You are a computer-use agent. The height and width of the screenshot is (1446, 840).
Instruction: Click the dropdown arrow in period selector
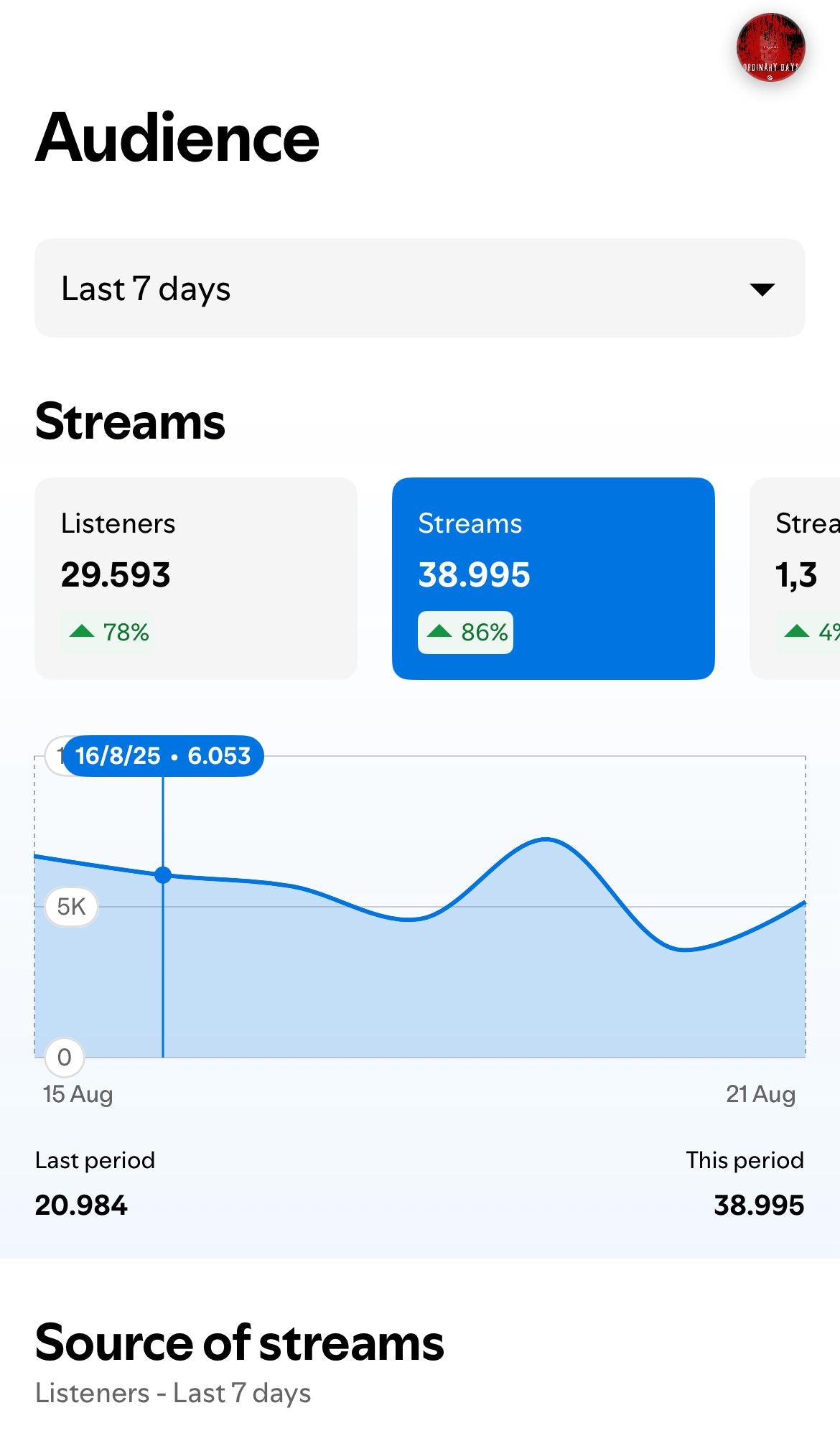point(762,289)
